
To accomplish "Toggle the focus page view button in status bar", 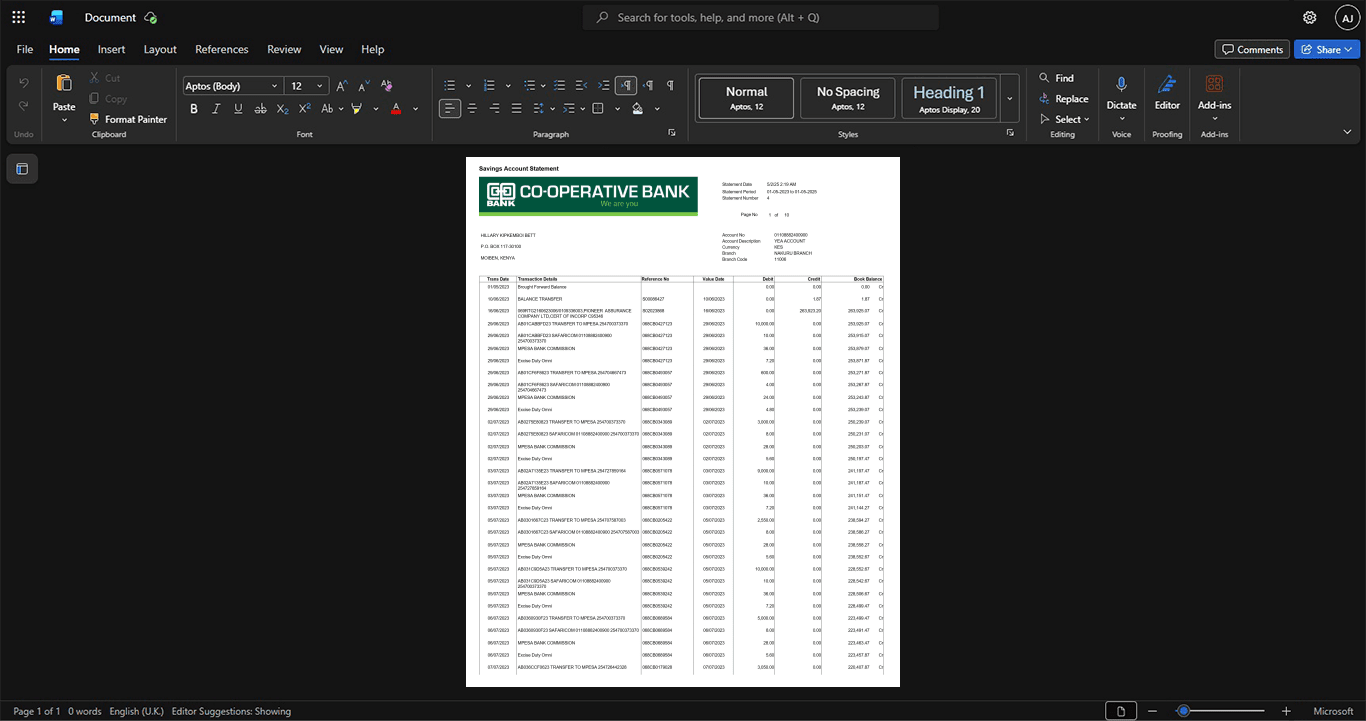I will pyautogui.click(x=1121, y=711).
